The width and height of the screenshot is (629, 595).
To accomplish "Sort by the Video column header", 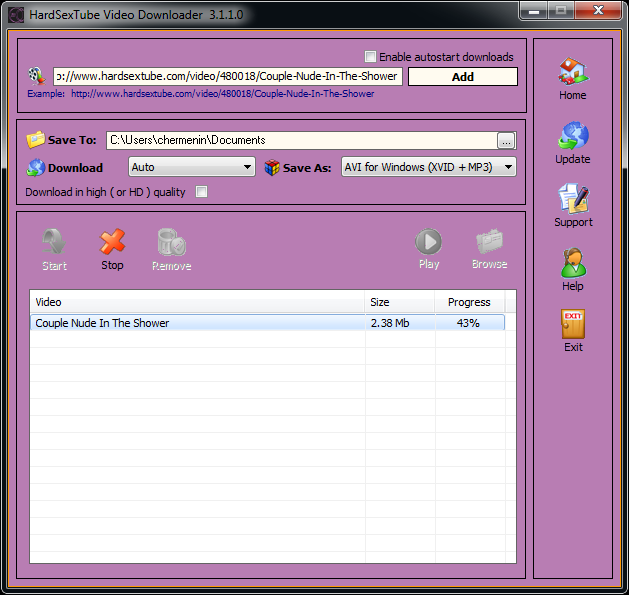I will (197, 302).
